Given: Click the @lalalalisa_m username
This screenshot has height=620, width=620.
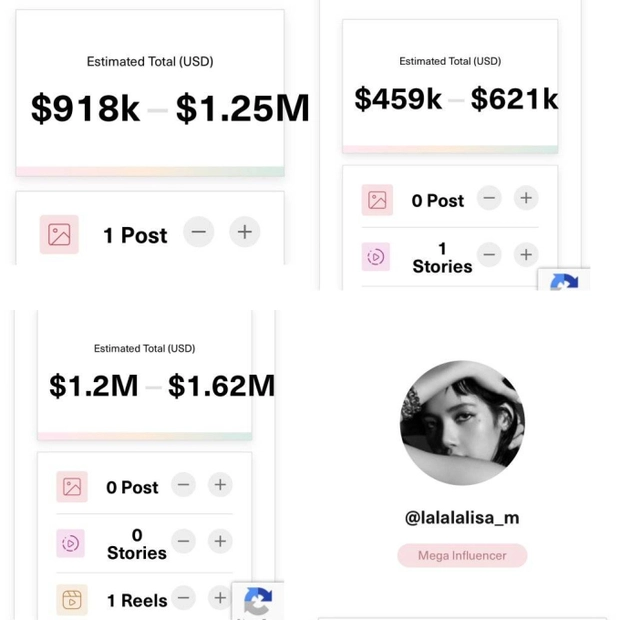Looking at the screenshot, I should coord(462,518).
